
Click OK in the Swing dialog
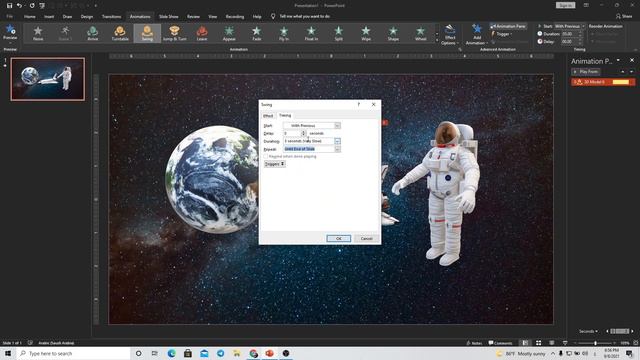click(338, 238)
